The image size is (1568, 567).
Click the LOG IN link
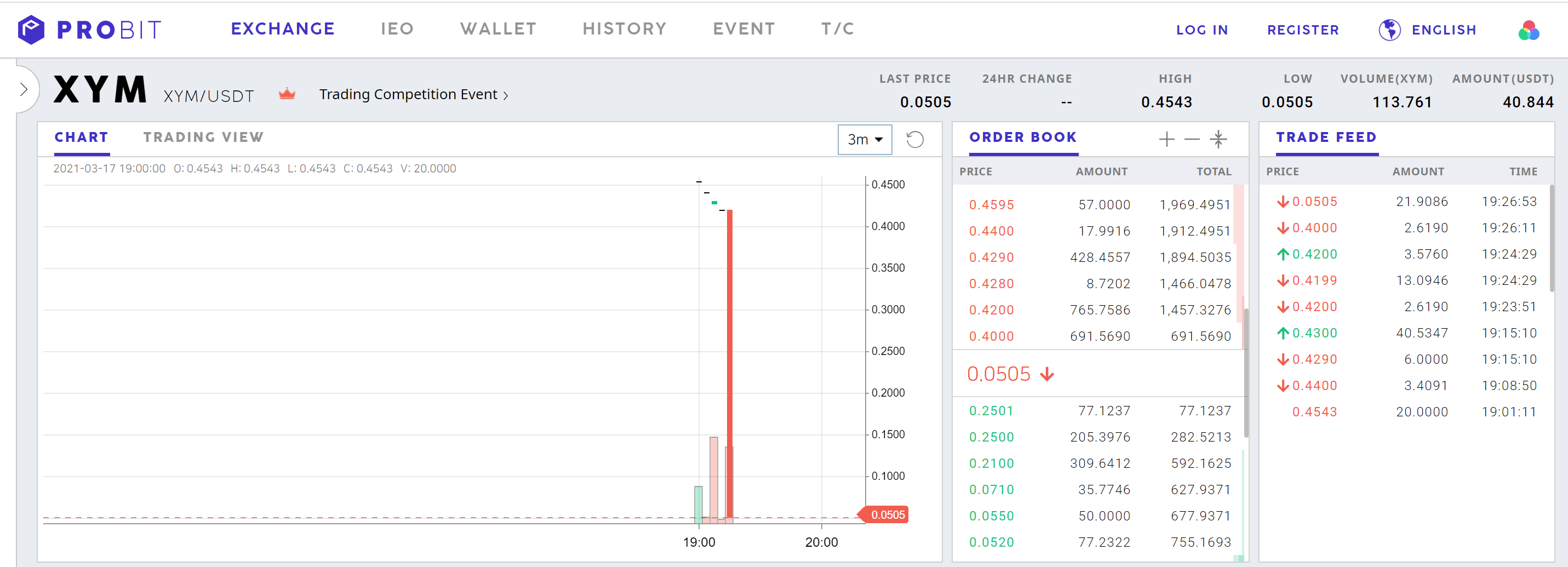coord(1201,30)
